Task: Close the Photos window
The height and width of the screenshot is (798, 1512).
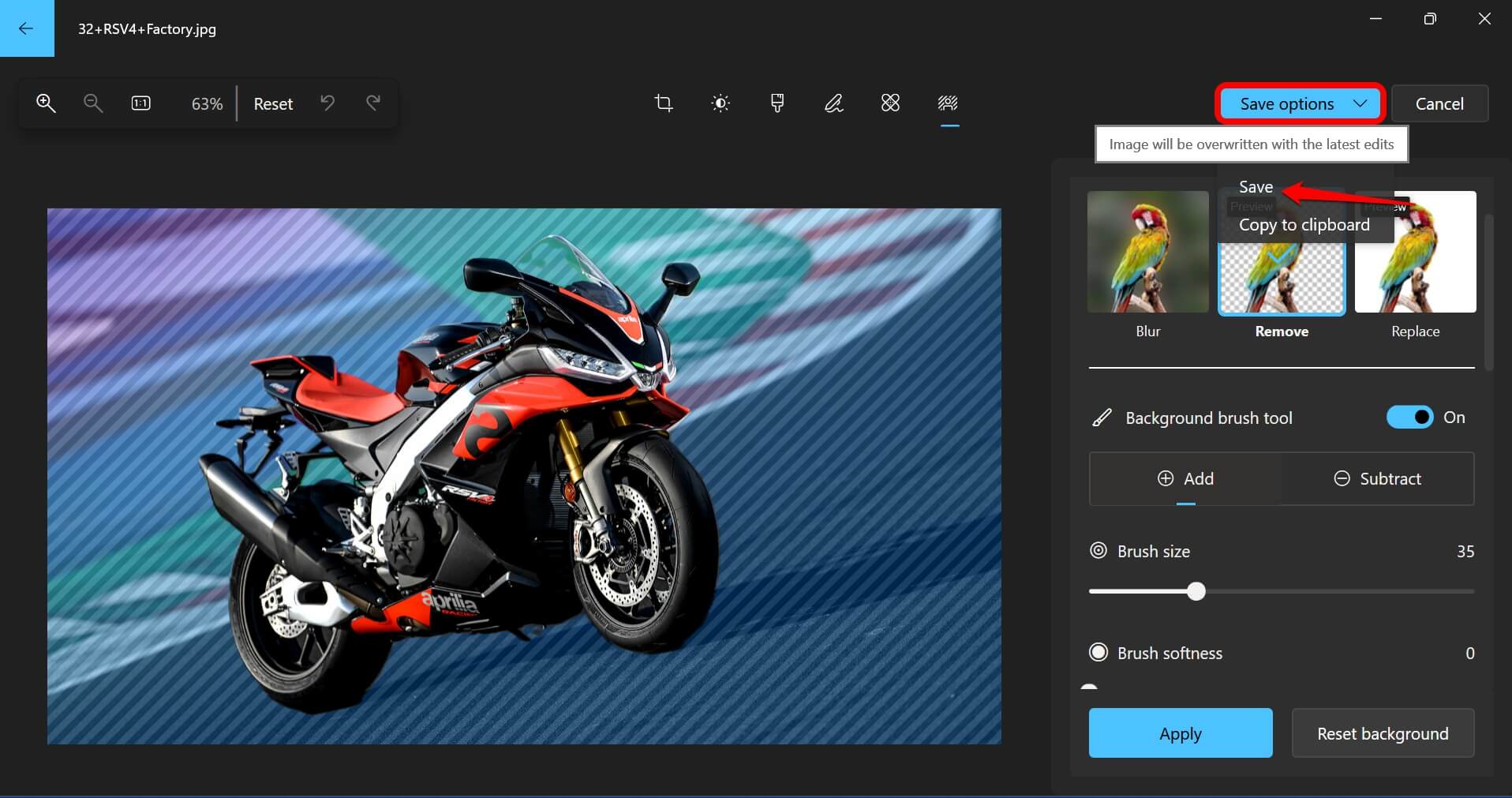Action: click(x=1484, y=19)
